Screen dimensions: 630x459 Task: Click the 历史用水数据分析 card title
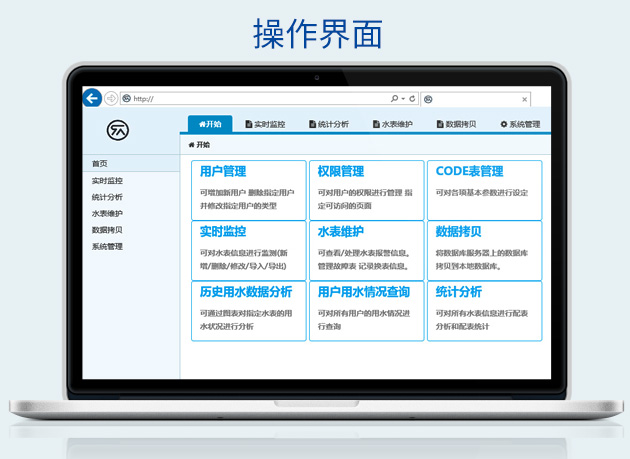point(245,292)
